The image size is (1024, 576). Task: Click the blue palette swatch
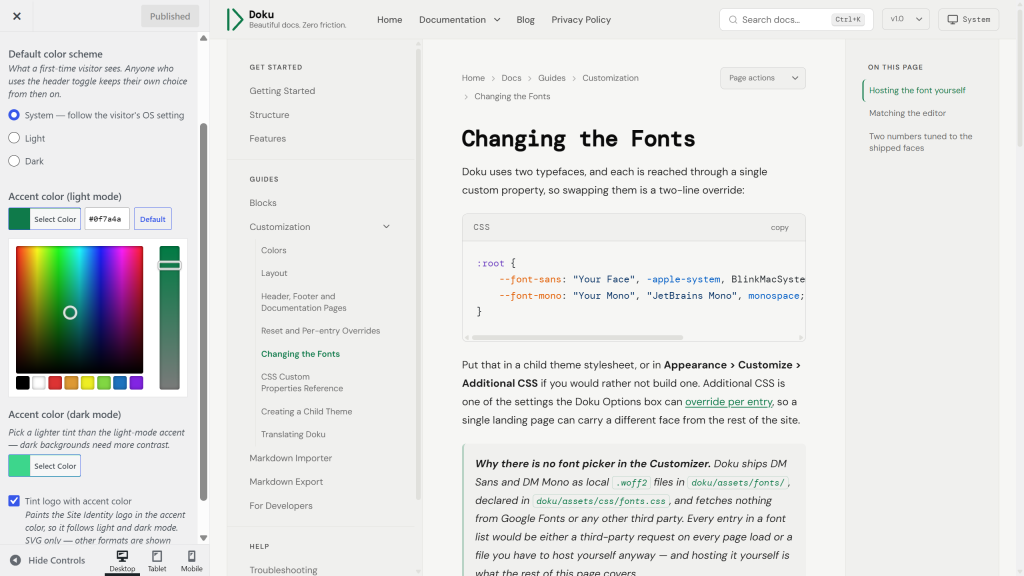click(120, 383)
